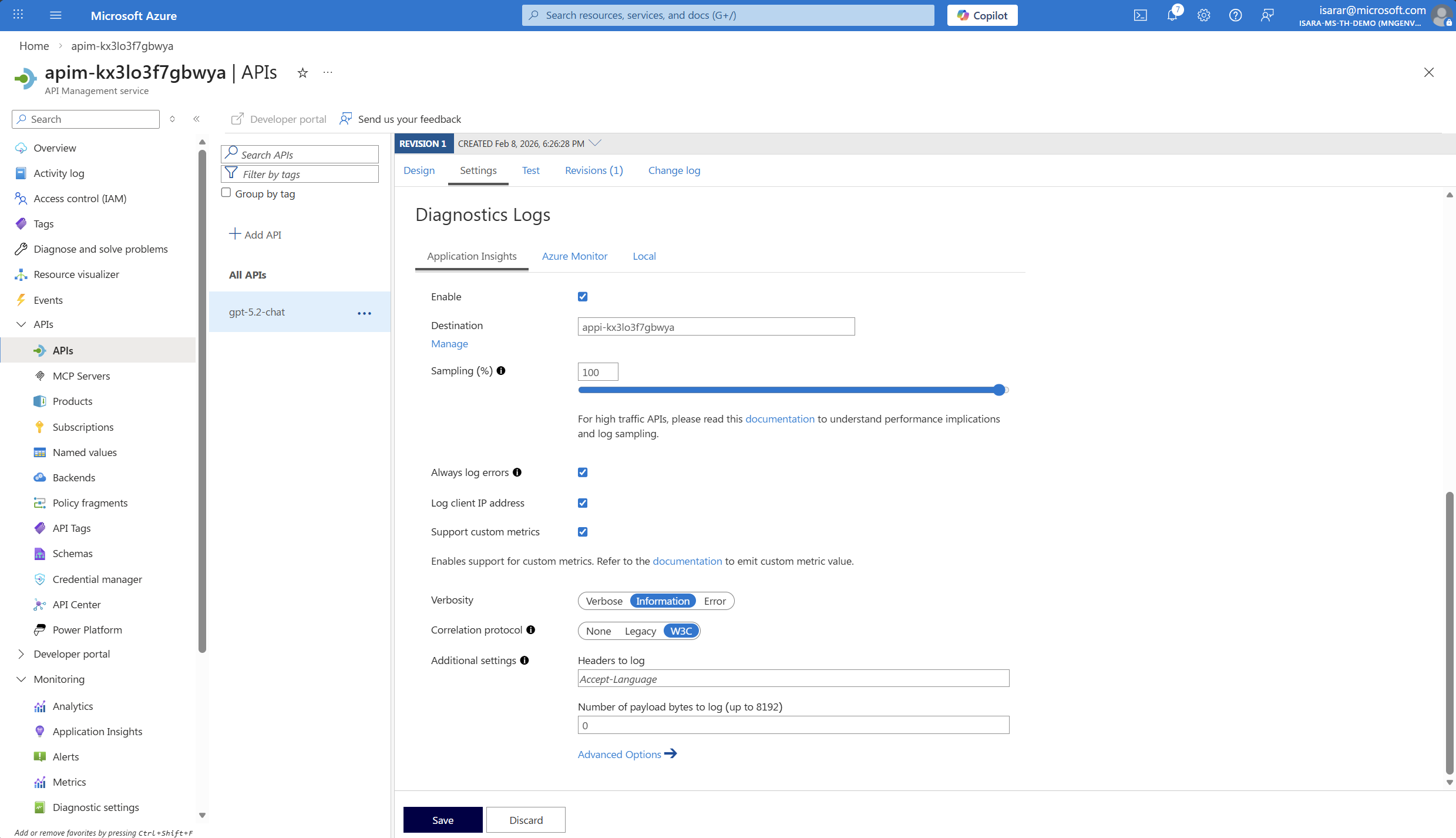The image size is (1456, 838).
Task: Open Subscriptions
Action: (x=83, y=427)
